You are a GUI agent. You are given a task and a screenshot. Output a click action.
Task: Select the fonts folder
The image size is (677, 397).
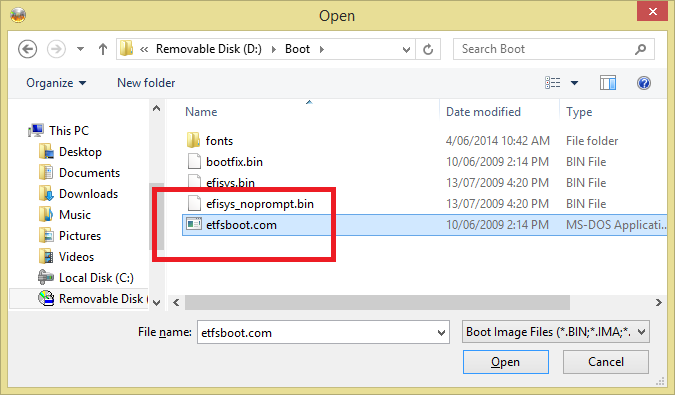219,141
